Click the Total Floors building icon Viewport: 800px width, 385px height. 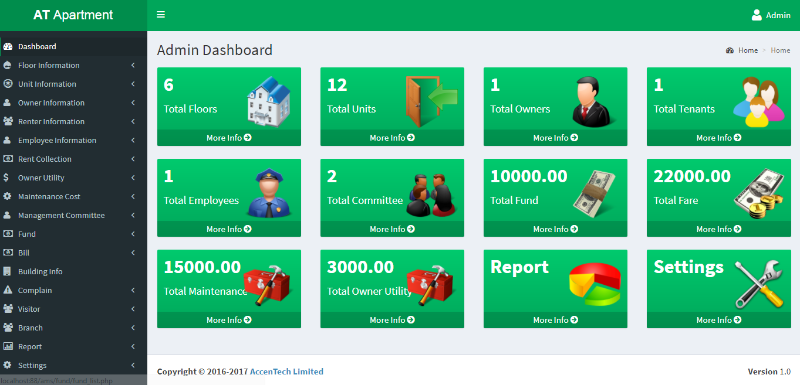click(269, 101)
